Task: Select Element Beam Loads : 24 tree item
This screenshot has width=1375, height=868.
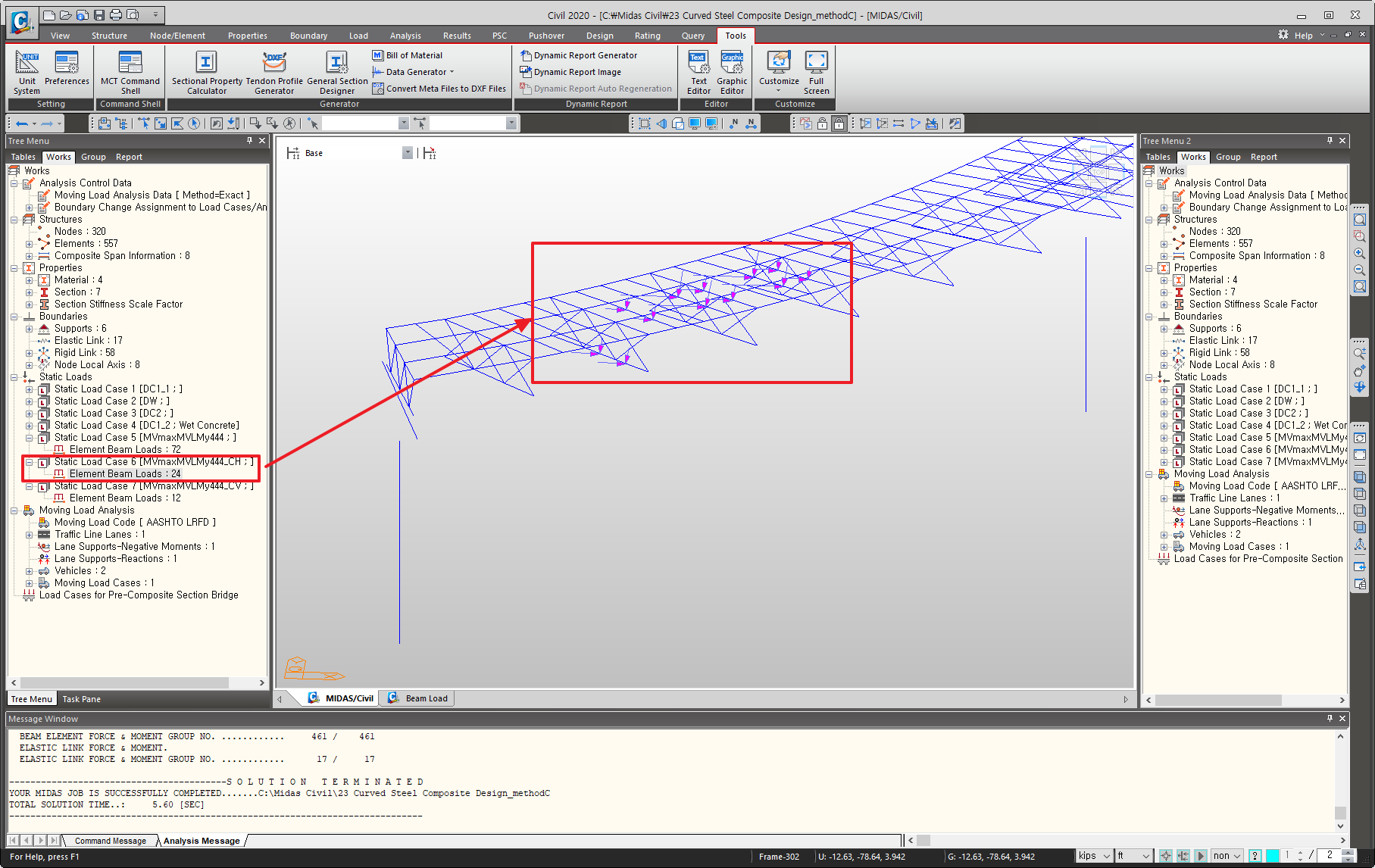Action: point(125,474)
